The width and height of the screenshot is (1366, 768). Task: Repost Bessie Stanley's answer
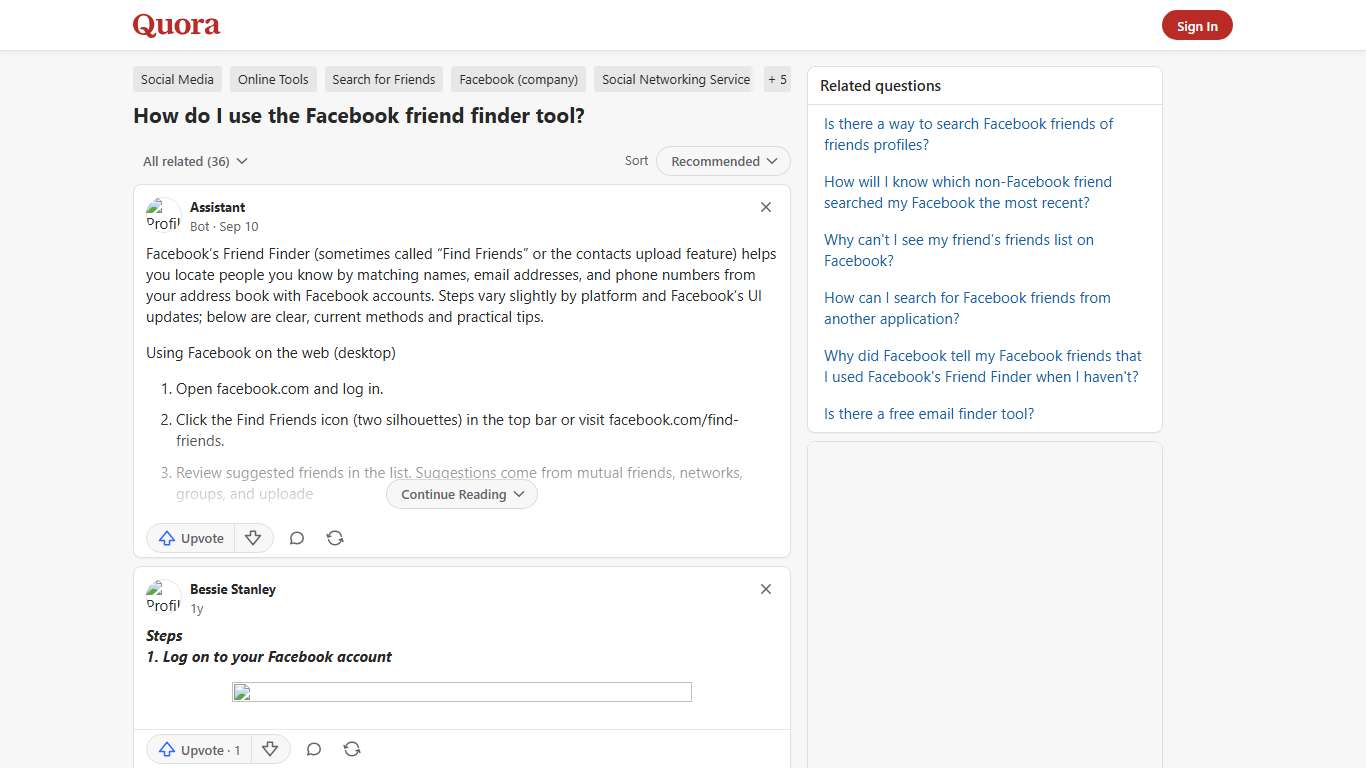pyautogui.click(x=352, y=749)
